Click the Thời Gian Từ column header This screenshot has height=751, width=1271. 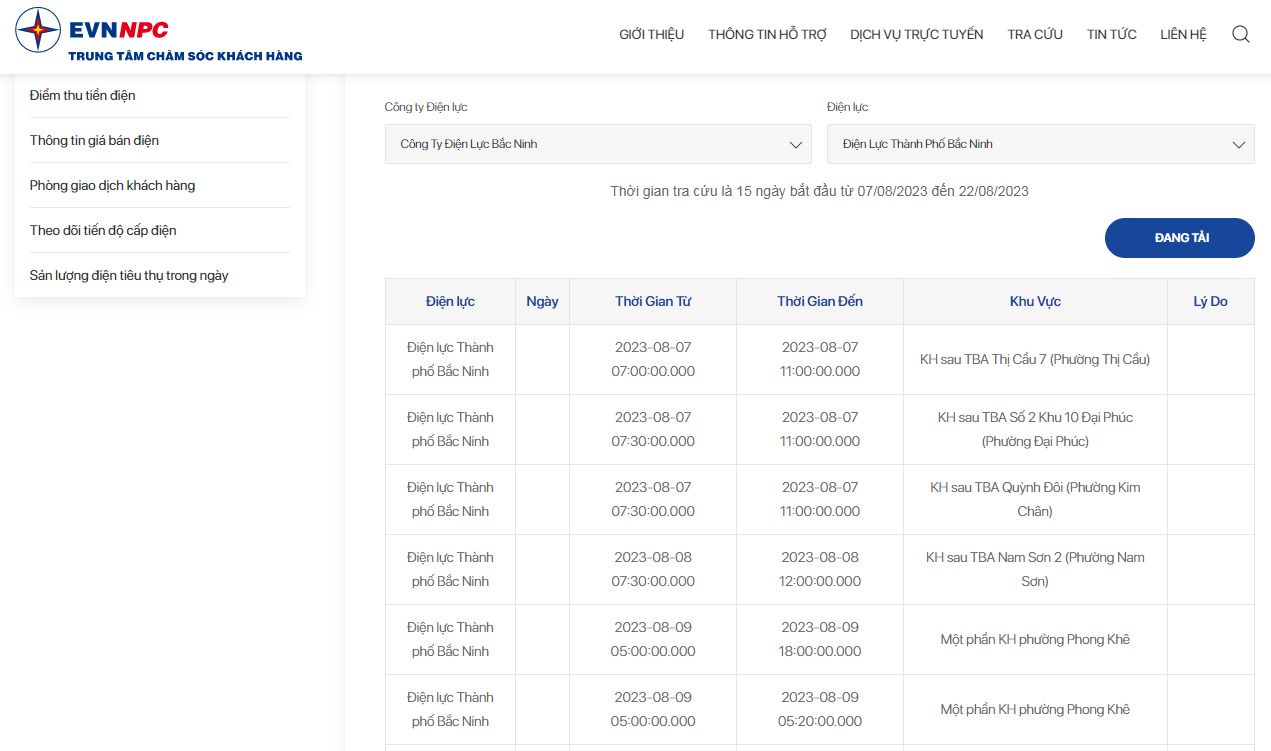tap(653, 301)
